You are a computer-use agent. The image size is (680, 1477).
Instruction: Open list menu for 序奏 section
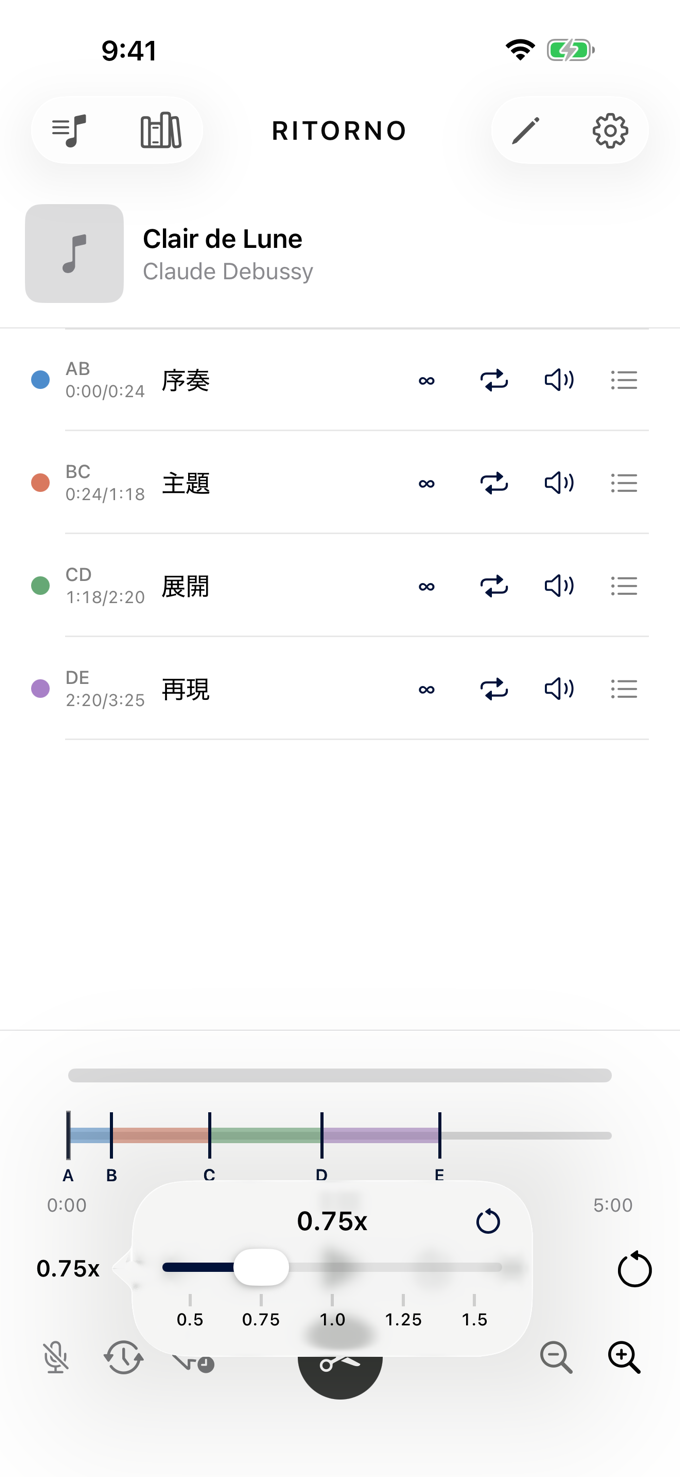[x=624, y=380]
